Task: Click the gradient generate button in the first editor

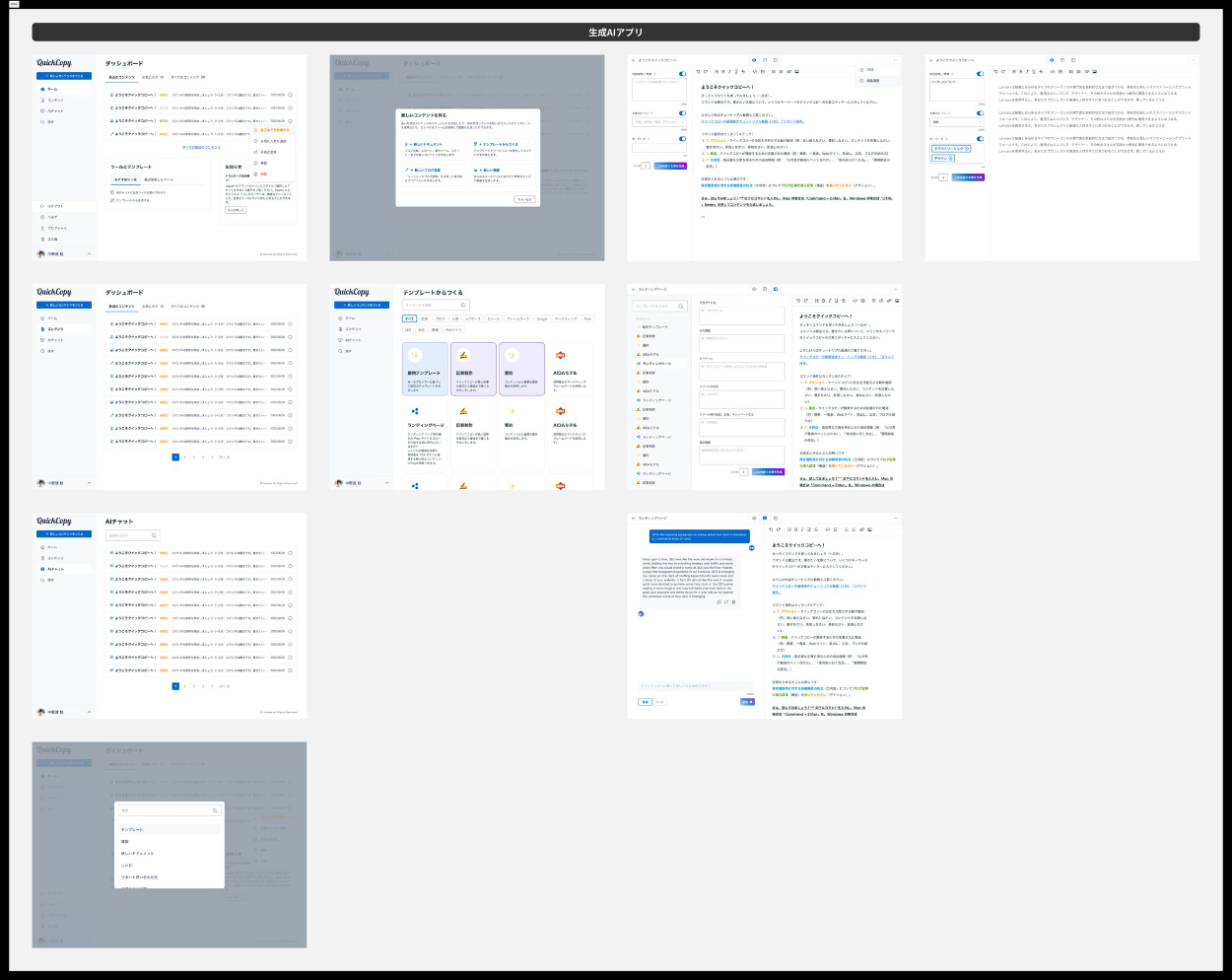Action: click(x=670, y=166)
